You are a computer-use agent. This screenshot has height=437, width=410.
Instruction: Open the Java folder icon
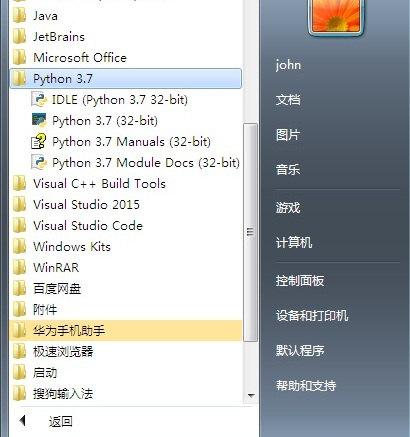[x=19, y=16]
